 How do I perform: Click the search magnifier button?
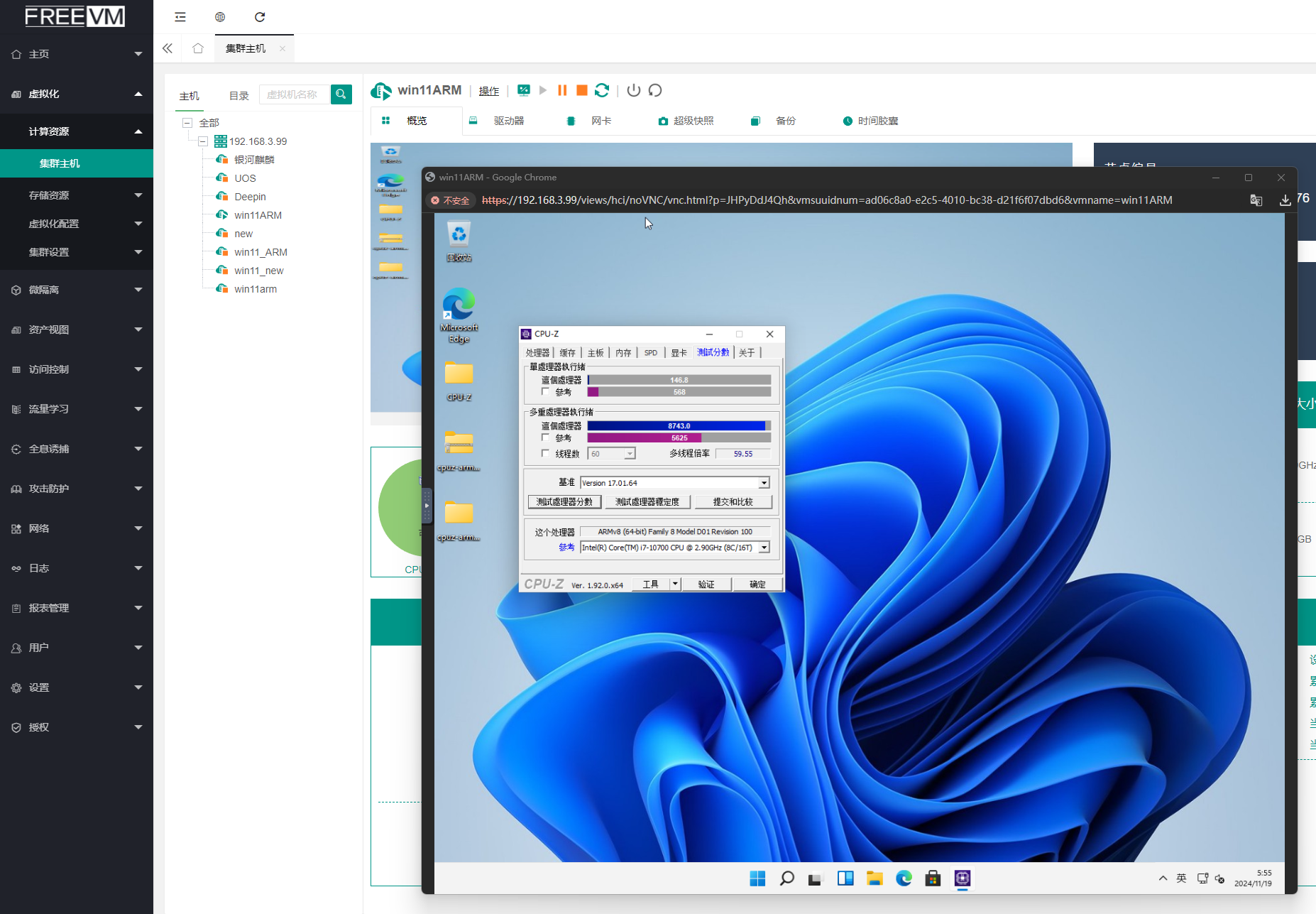[x=341, y=94]
